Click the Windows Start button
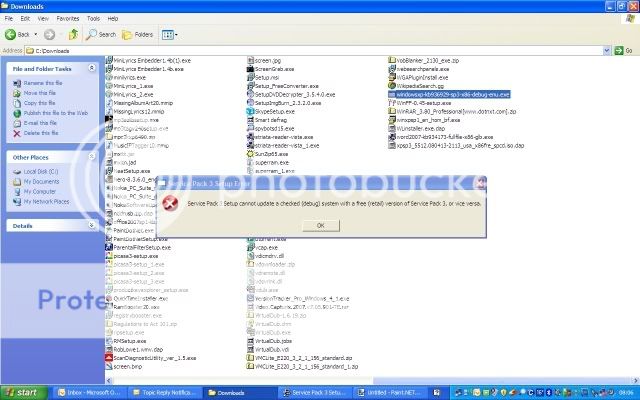Screen dimensions: 640x400 pos(22,393)
